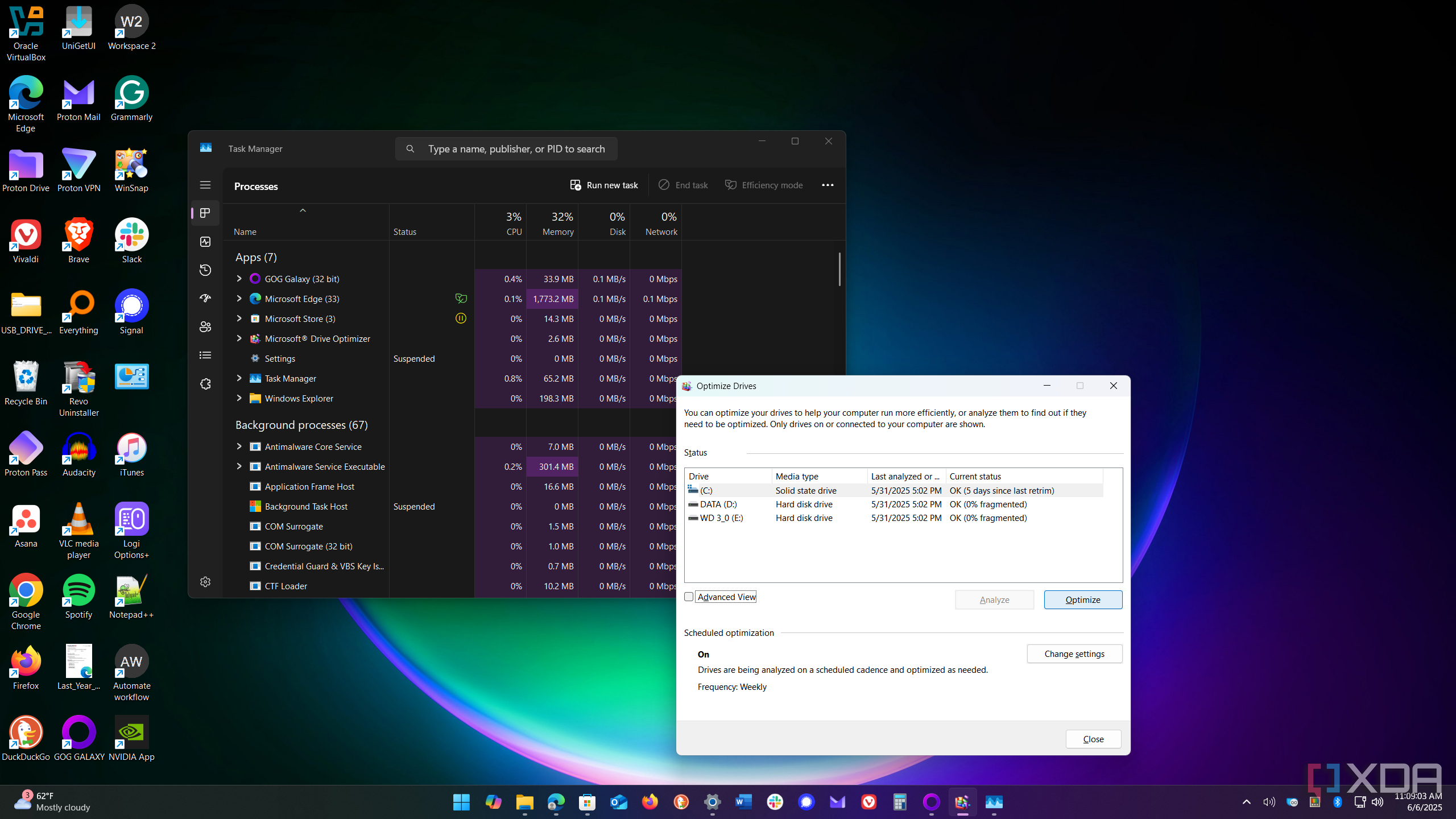Screen dimensions: 1456x819
Task: Open WinSnap desktop shortcut
Action: (x=131, y=170)
